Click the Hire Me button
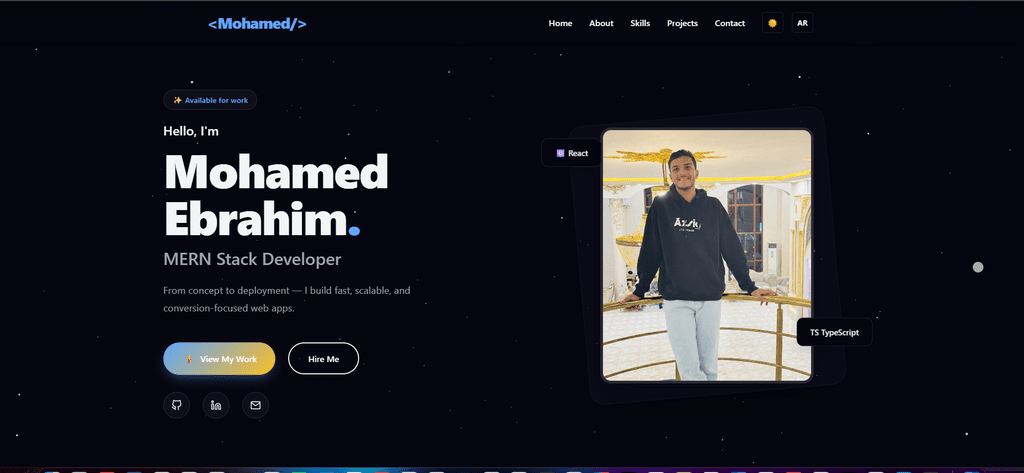Image resolution: width=1024 pixels, height=473 pixels. [x=323, y=359]
